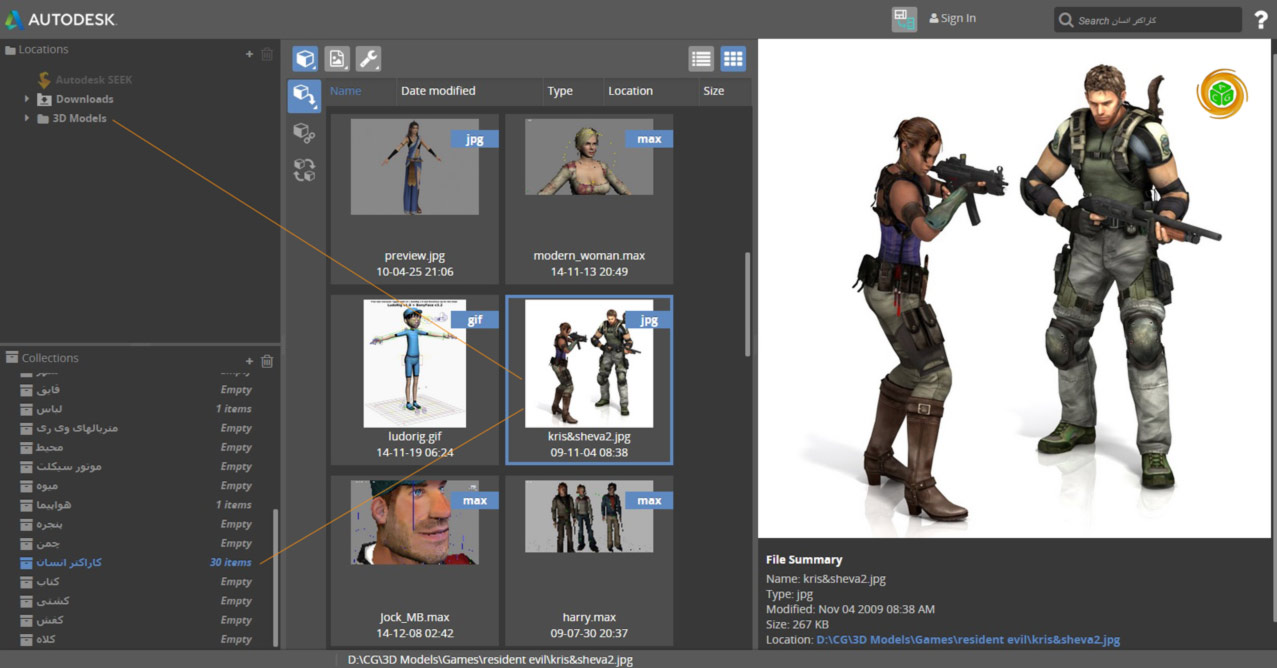Screen dimensions: 1277x668
Task: Click the jpg badge on preview.jpg
Action: tap(475, 139)
